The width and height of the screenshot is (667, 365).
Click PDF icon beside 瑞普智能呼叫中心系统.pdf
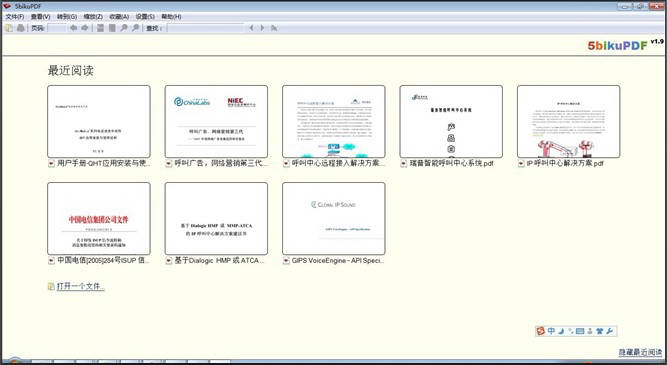click(404, 163)
